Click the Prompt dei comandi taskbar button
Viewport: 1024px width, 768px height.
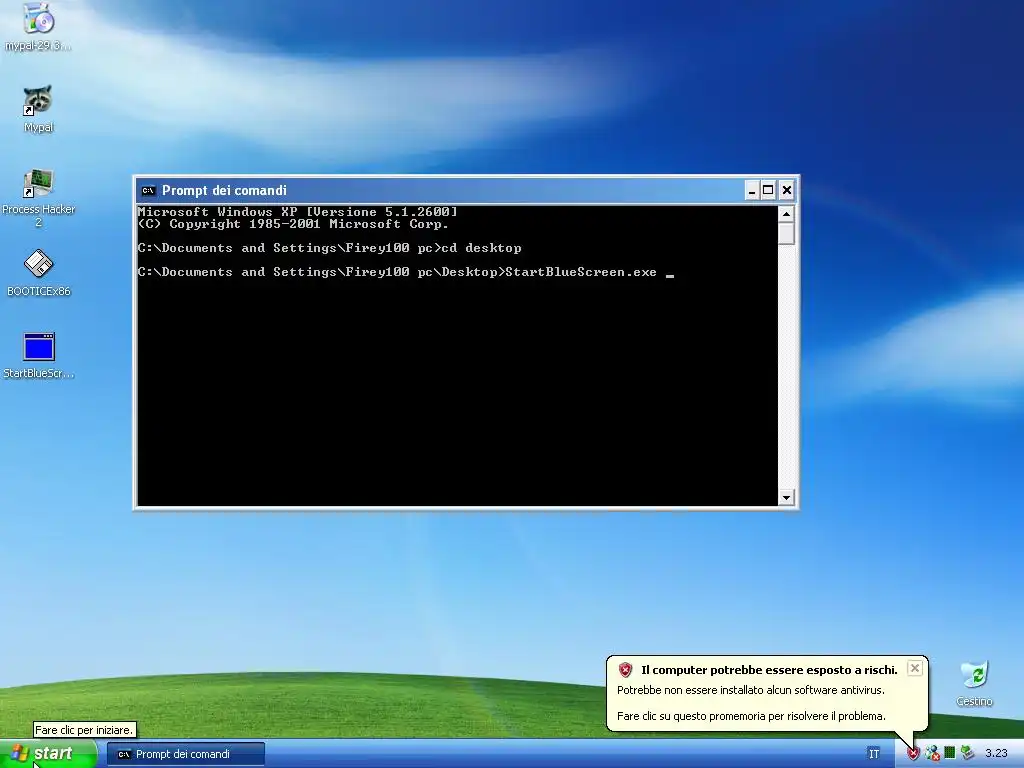[186, 754]
